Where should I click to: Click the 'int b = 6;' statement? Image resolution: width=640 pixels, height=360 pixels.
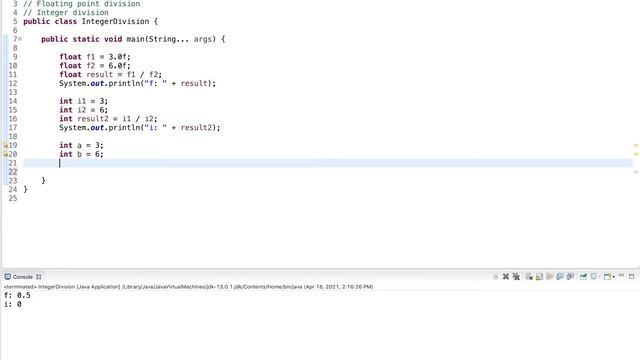(81, 154)
